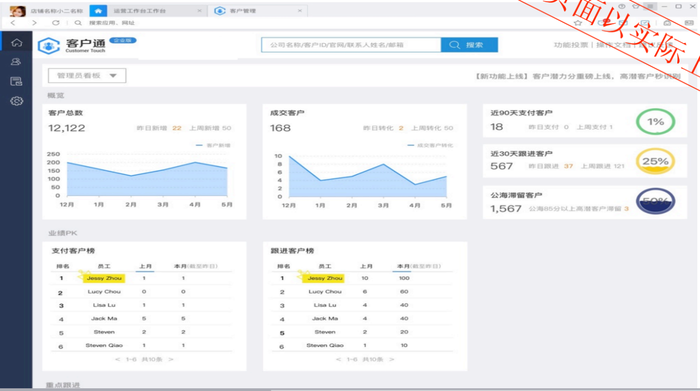The height and width of the screenshot is (391, 700).
Task: Click the 50% ring for 公海滞留客户
Action: 655,201
